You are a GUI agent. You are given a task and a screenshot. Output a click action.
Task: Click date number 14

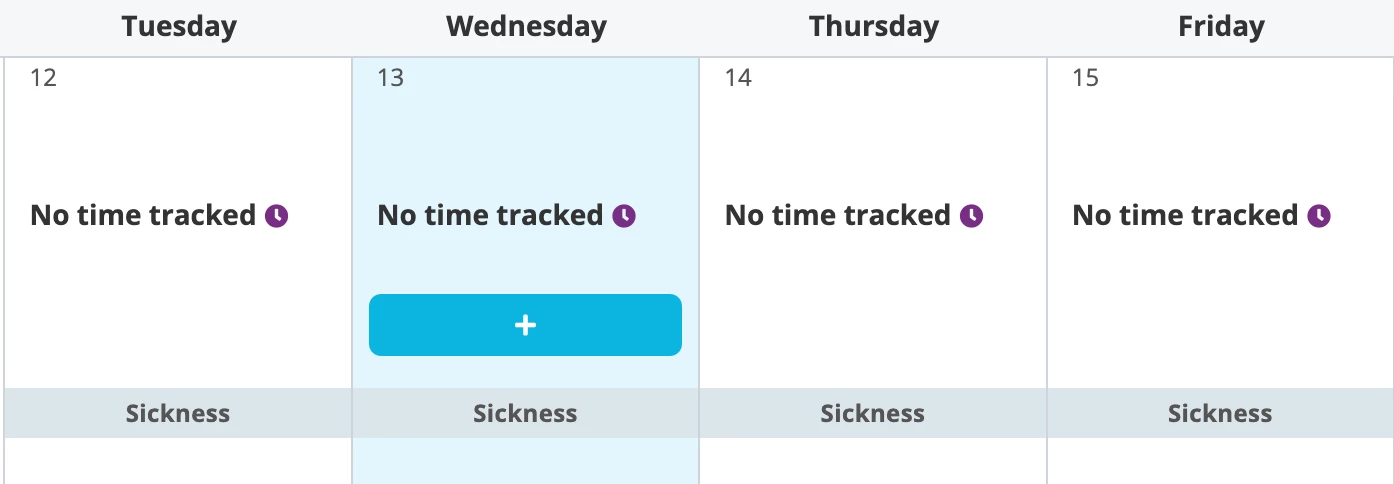(x=738, y=78)
